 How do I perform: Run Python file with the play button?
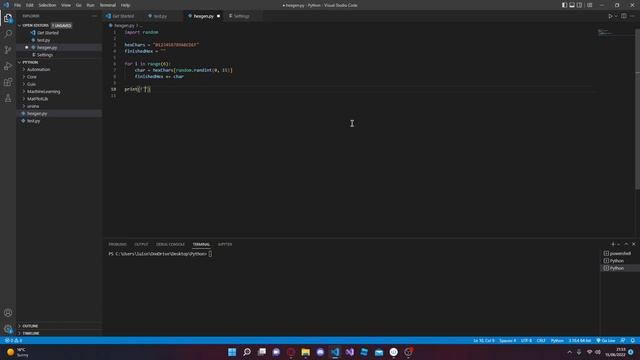(610, 16)
